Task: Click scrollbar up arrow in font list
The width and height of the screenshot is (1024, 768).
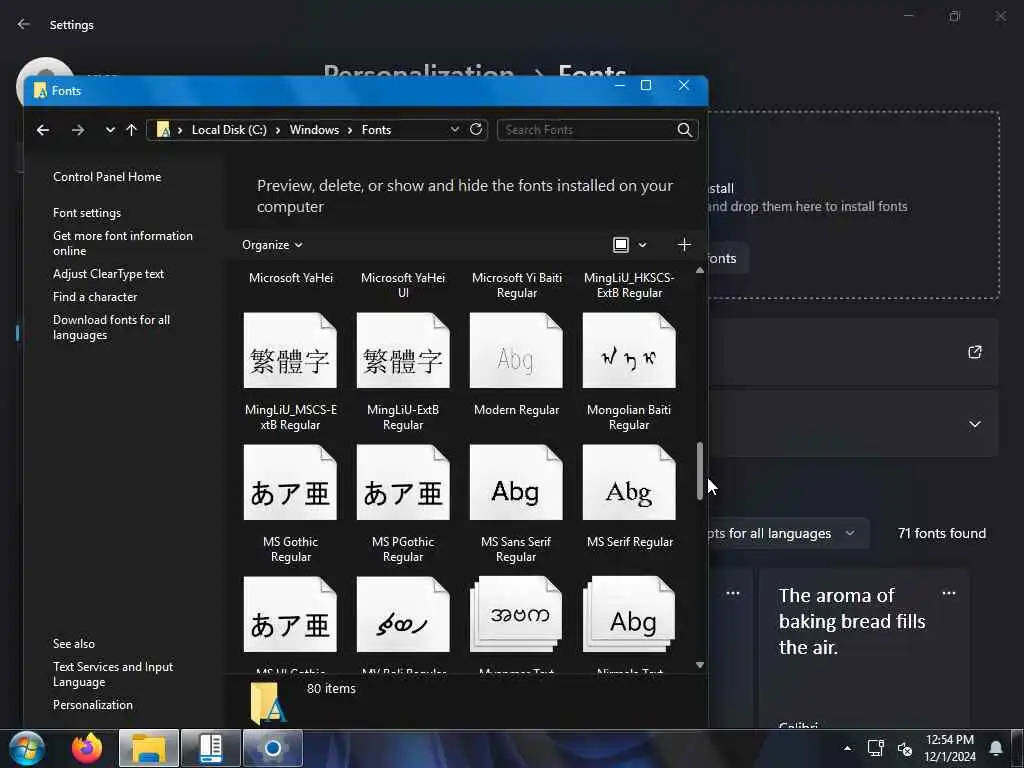Action: point(700,270)
